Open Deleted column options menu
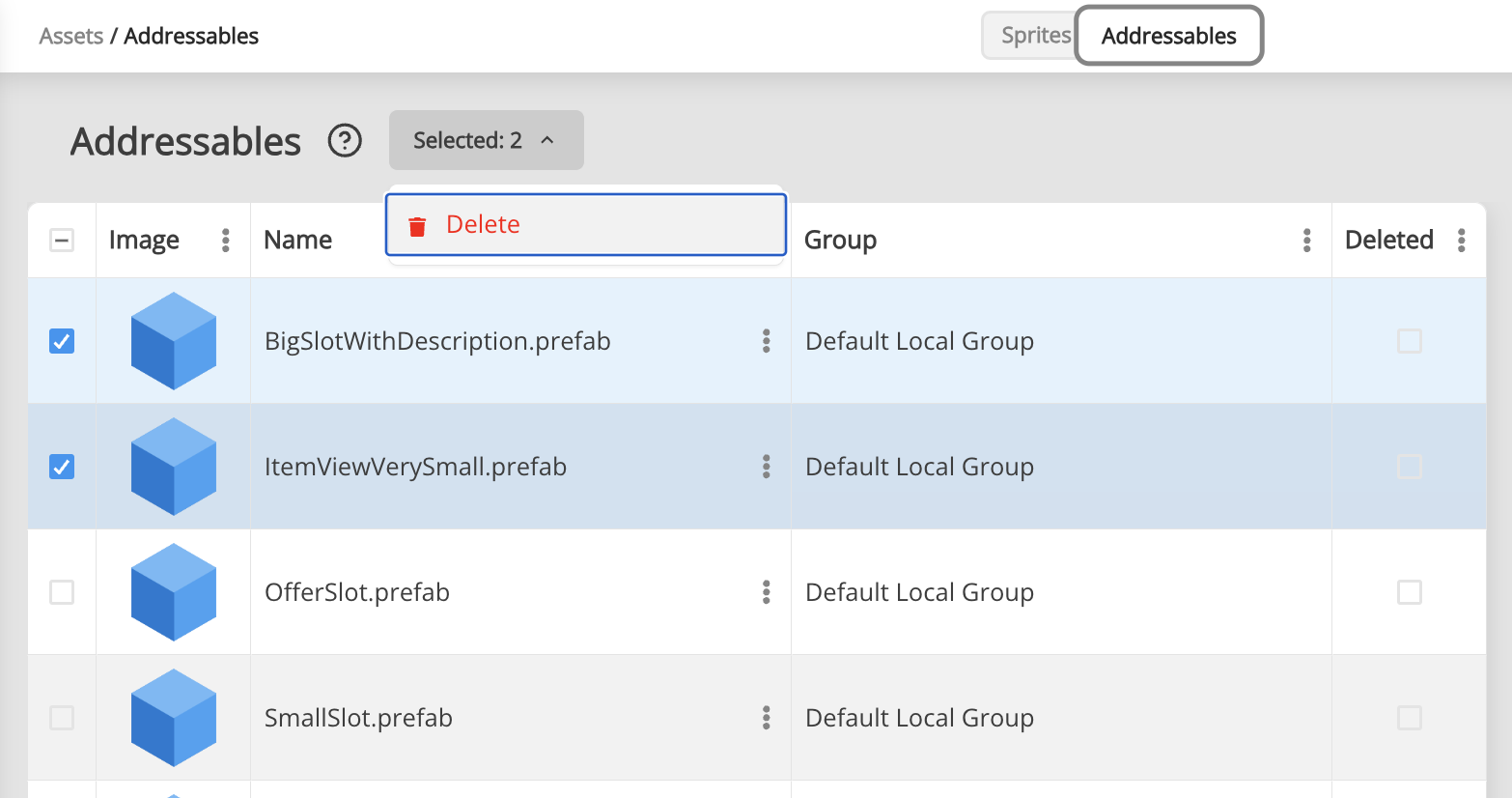This screenshot has height=798, width=1512. (1462, 240)
